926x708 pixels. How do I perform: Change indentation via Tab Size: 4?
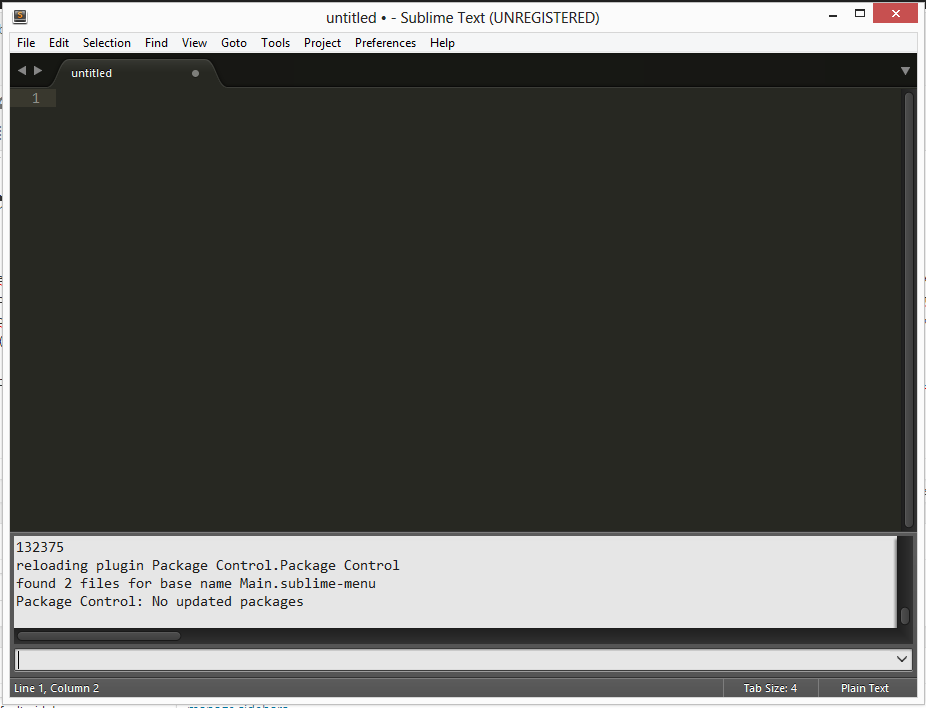pyautogui.click(x=770, y=688)
